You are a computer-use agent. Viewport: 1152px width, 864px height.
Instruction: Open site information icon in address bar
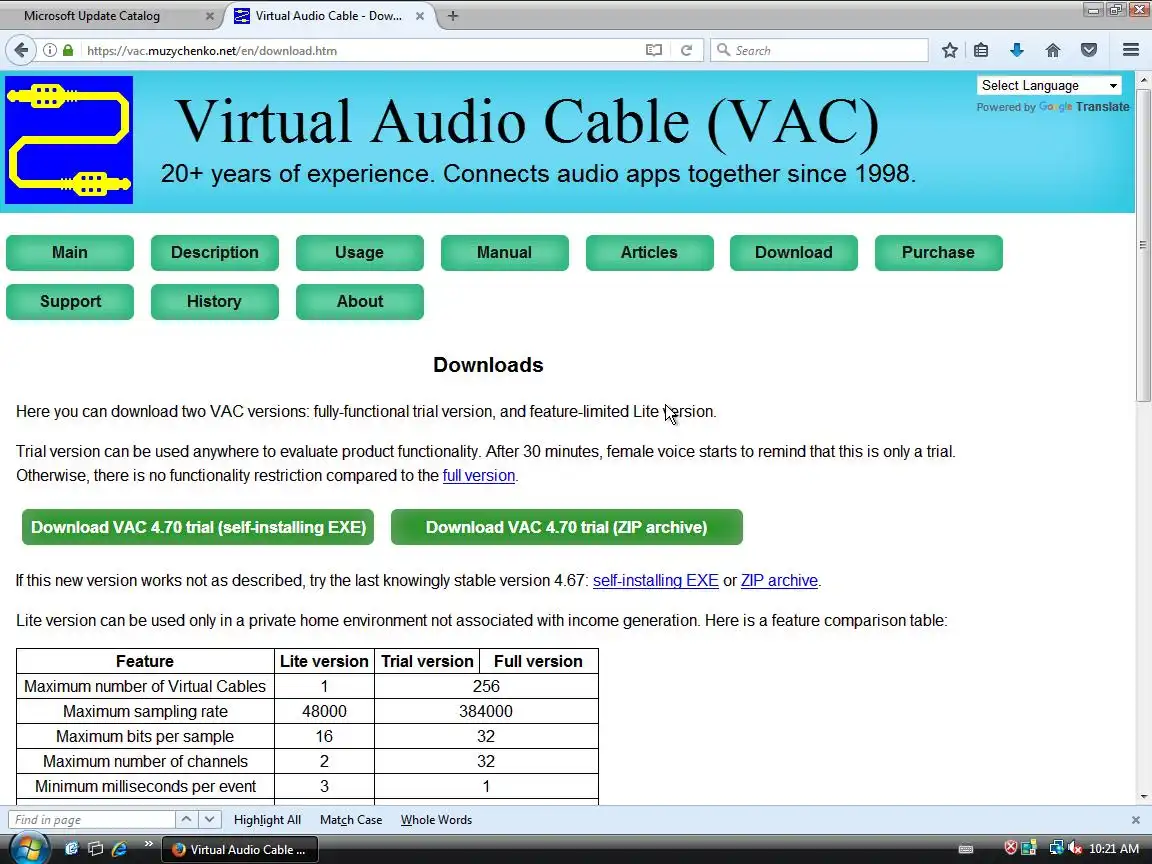coord(49,50)
